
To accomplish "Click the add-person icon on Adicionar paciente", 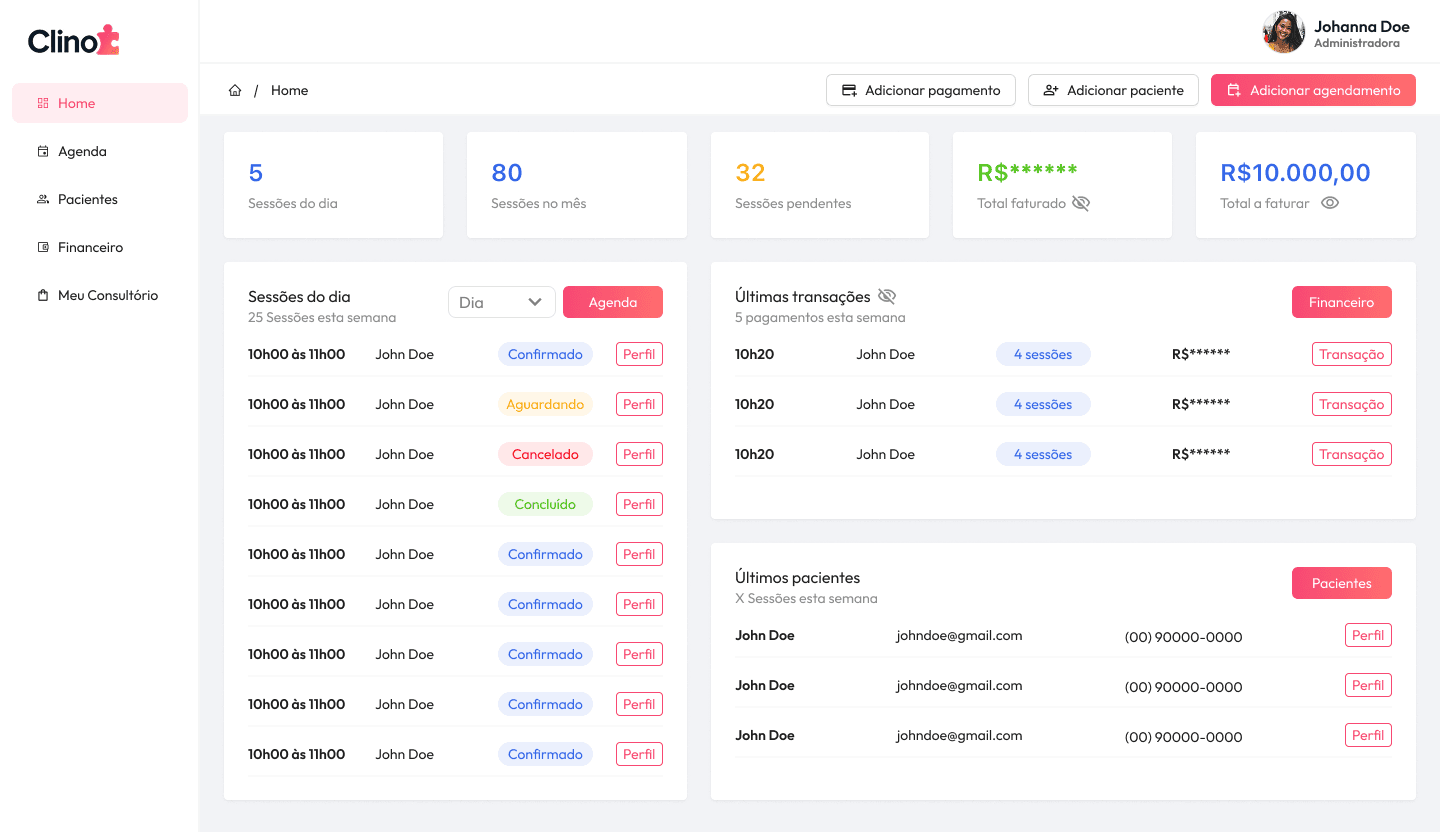I will coord(1050,90).
